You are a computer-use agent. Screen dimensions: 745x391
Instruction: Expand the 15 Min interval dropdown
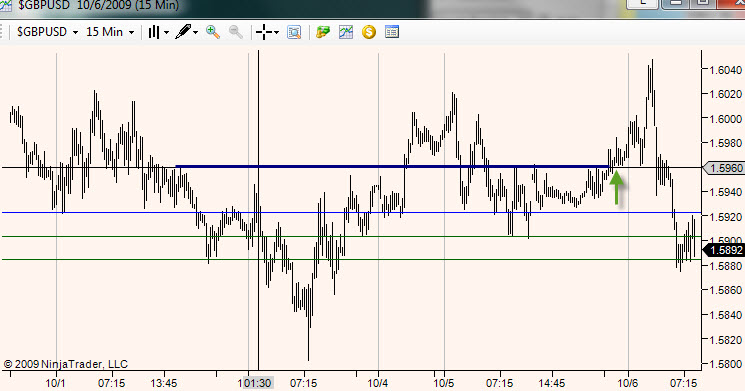[132, 33]
